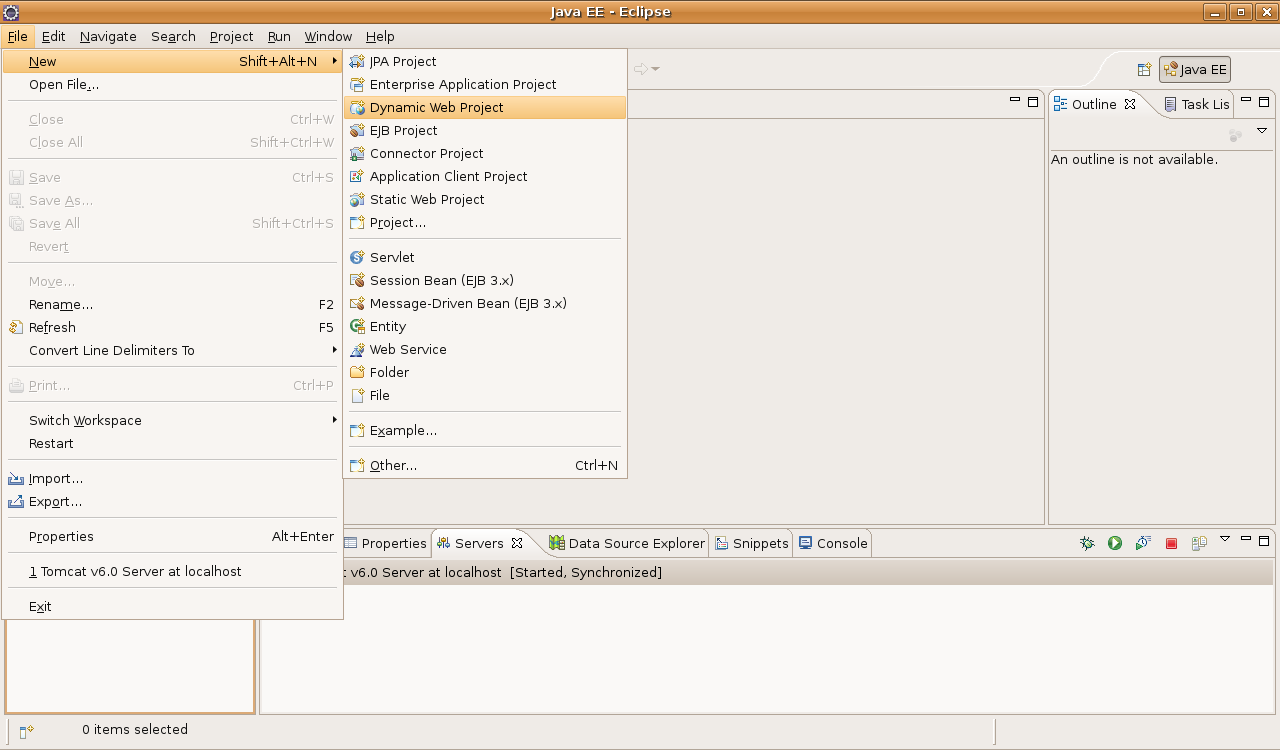Expand the New submenu entry

(x=172, y=61)
